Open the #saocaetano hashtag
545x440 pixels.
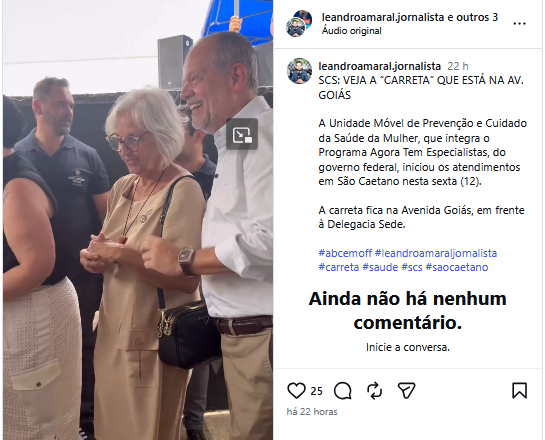coord(457,267)
